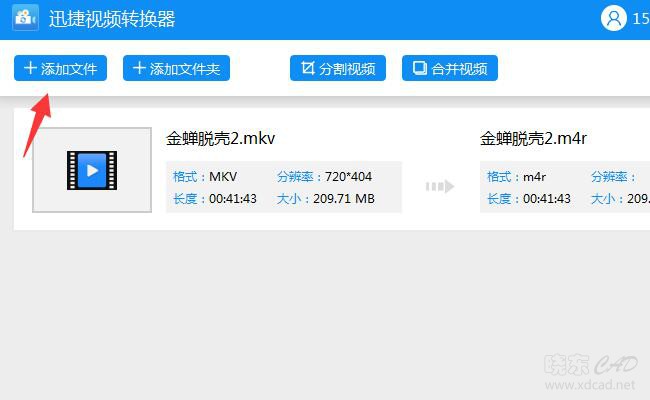Select the output file name 金蝉脱壳2.m4r
The height and width of the screenshot is (400, 650).
pyautogui.click(x=534, y=138)
